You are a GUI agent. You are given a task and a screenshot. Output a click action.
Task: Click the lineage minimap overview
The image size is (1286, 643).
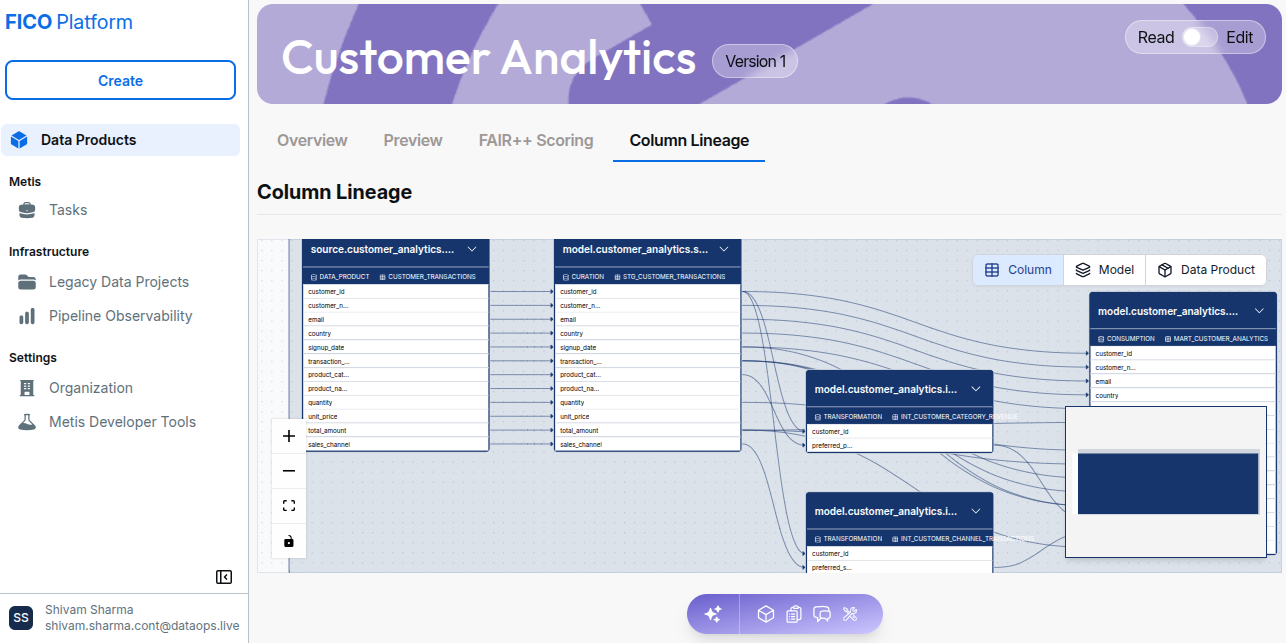click(x=1166, y=481)
